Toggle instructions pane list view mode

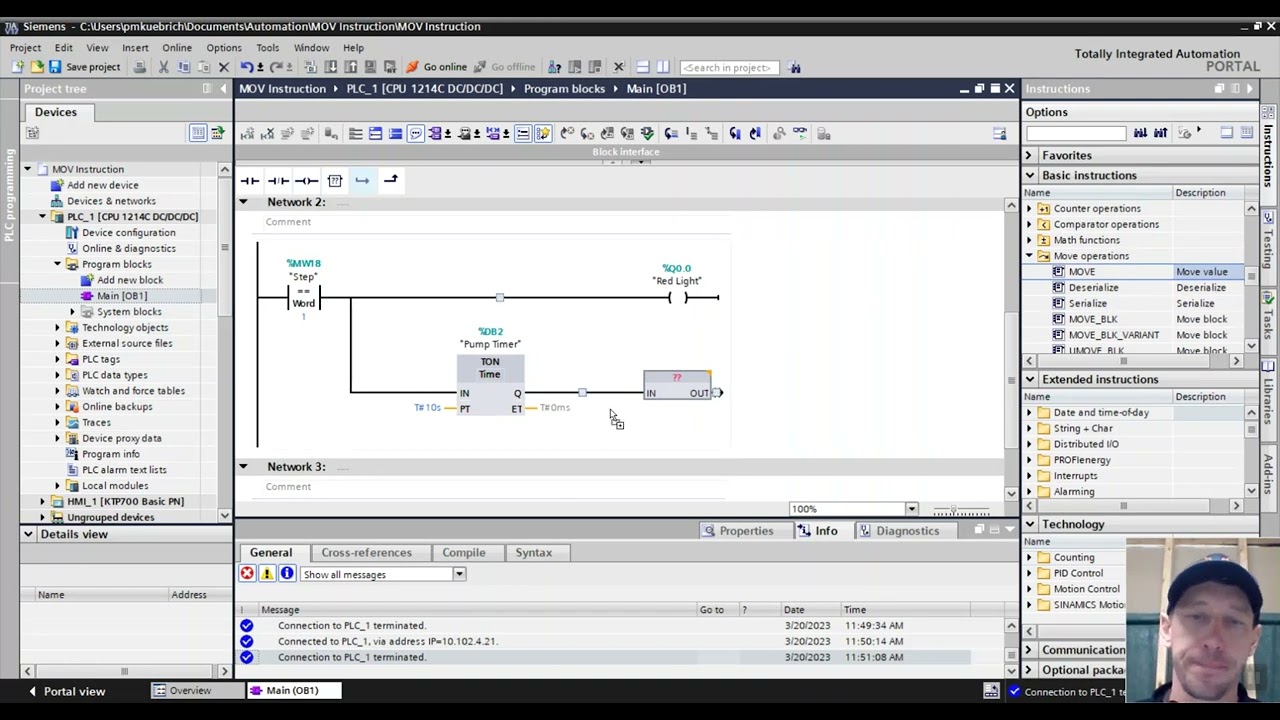(1226, 133)
